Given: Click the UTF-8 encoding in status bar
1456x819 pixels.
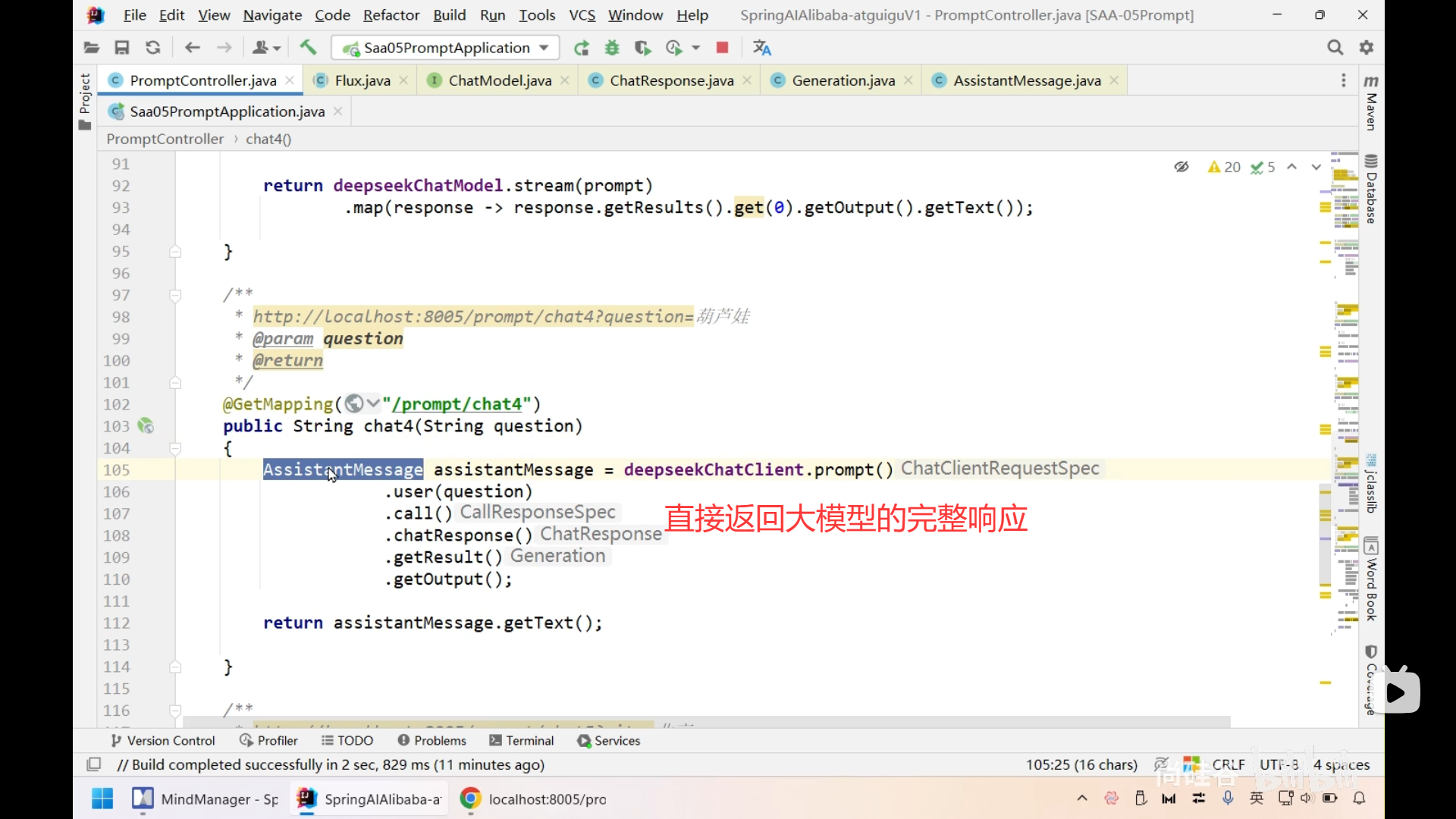Looking at the screenshot, I should pyautogui.click(x=1279, y=764).
